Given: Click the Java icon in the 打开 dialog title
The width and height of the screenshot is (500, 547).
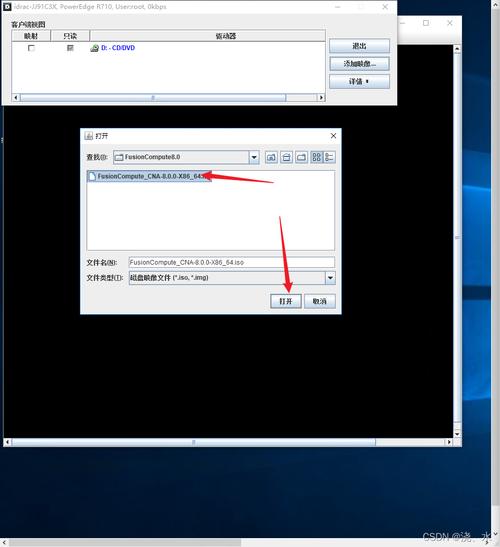Looking at the screenshot, I should (x=89, y=136).
